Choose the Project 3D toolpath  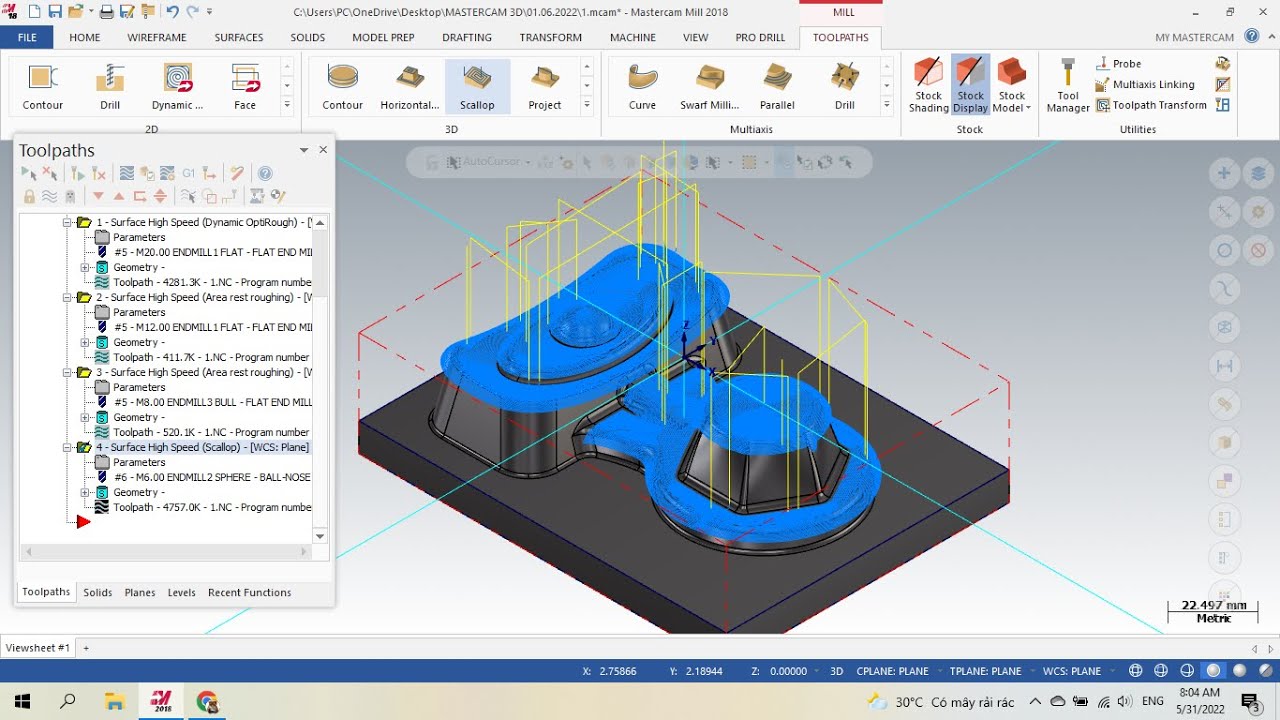pyautogui.click(x=545, y=87)
